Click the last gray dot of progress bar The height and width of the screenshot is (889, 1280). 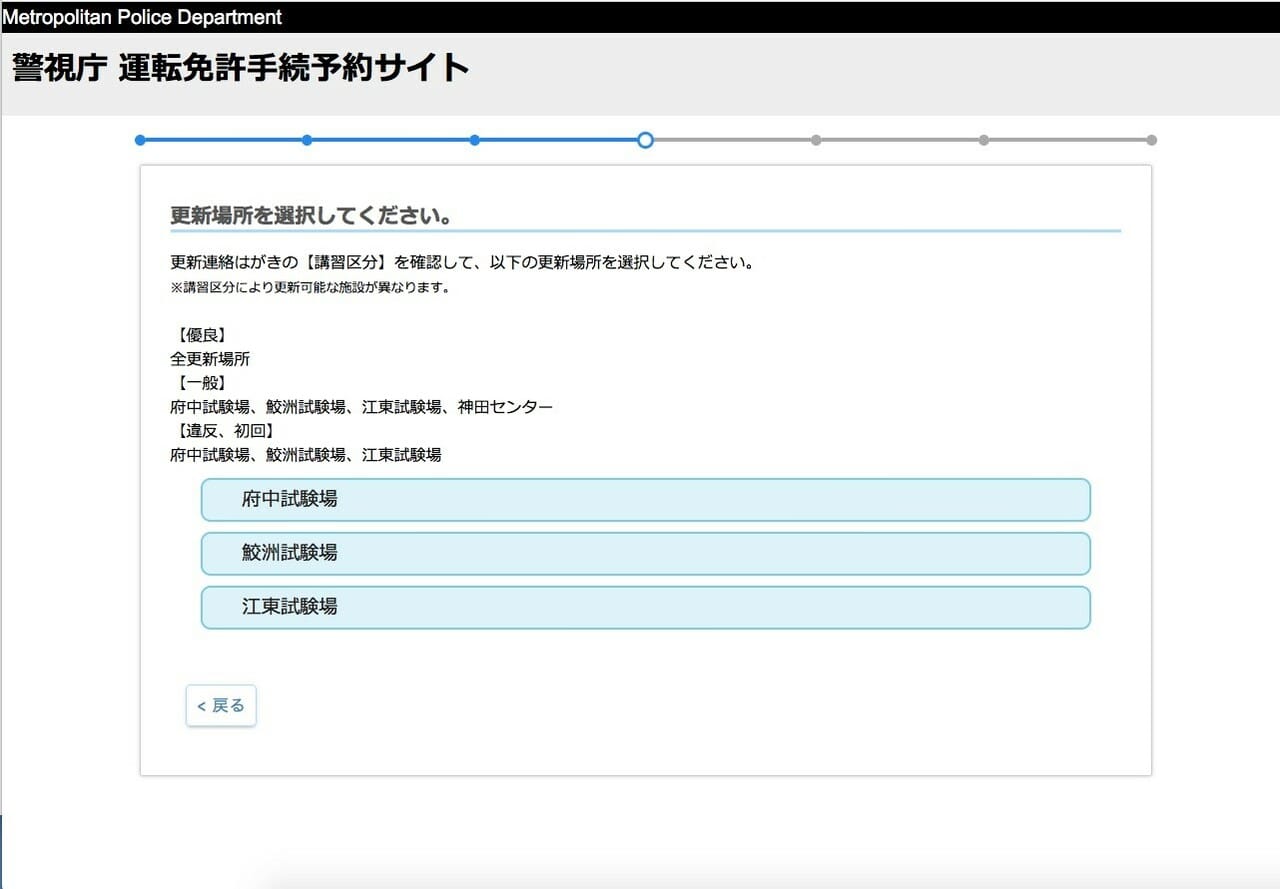click(1151, 140)
